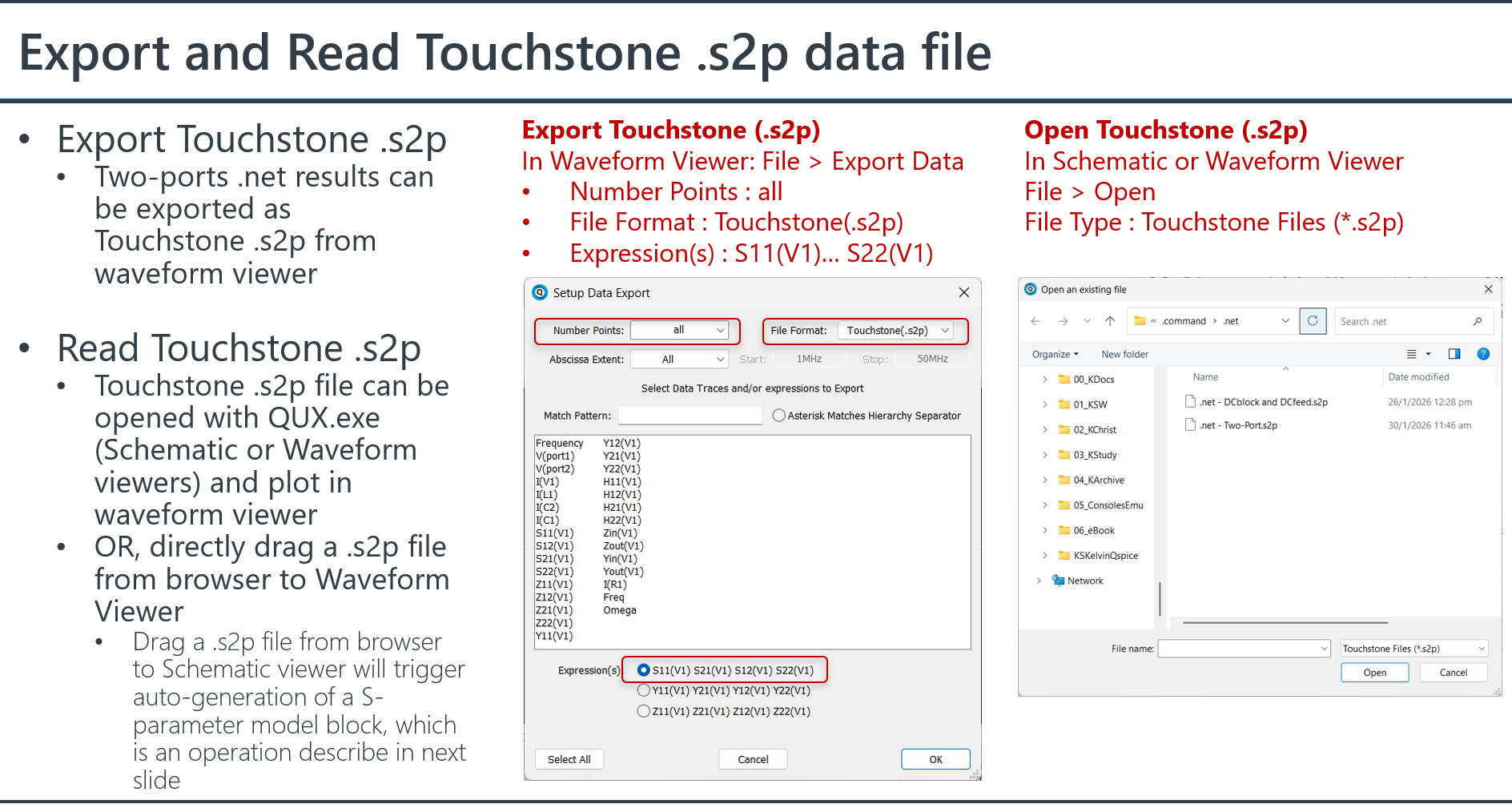The height and width of the screenshot is (808, 1512).
Task: Click New folder in the toolbar
Action: click(1124, 354)
